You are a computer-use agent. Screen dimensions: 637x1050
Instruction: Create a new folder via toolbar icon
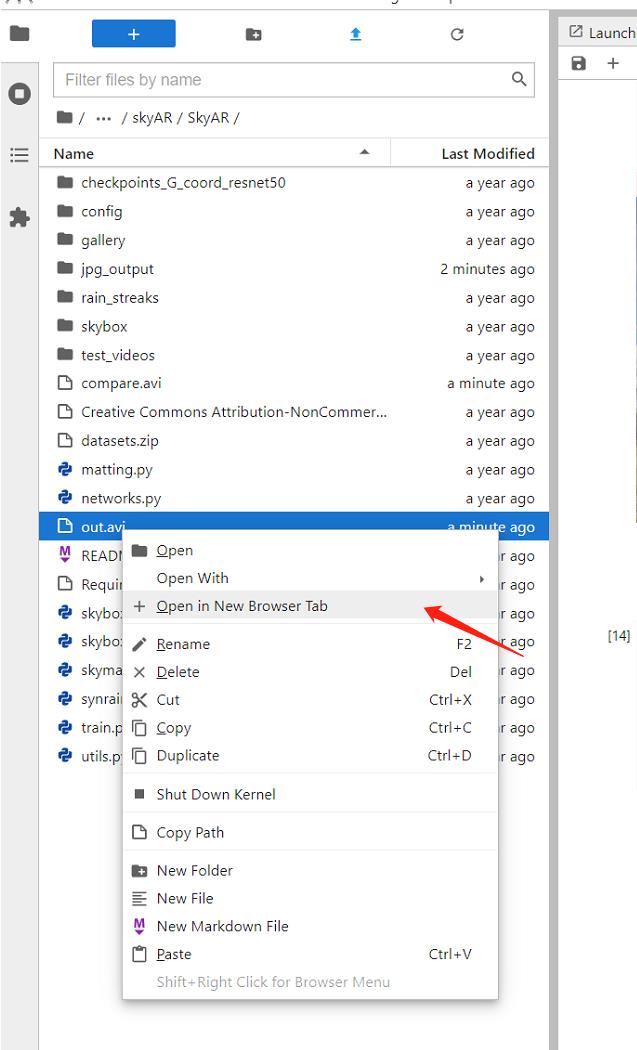pyautogui.click(x=253, y=34)
